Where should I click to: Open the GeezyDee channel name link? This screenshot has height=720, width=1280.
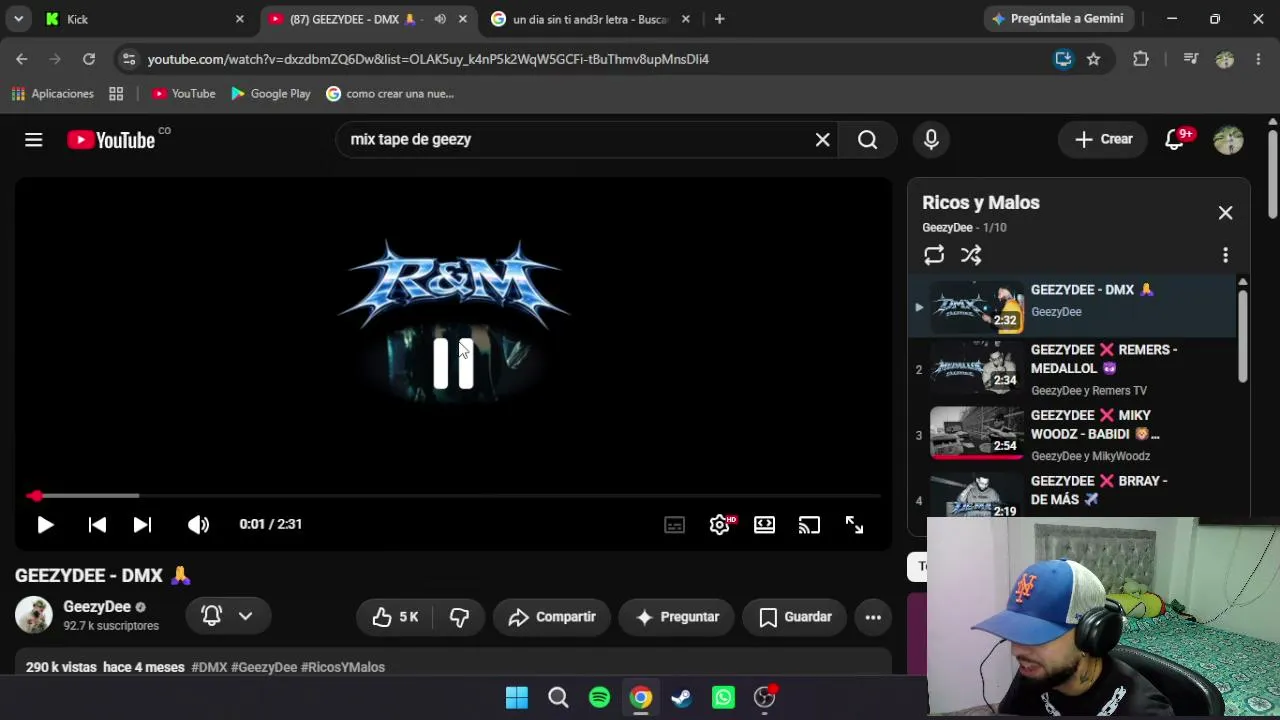[97, 607]
